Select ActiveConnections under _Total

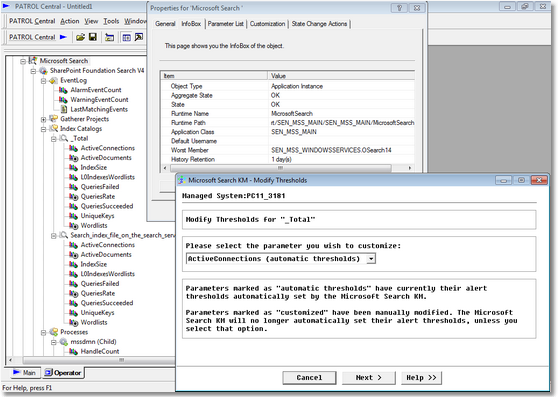(107, 148)
